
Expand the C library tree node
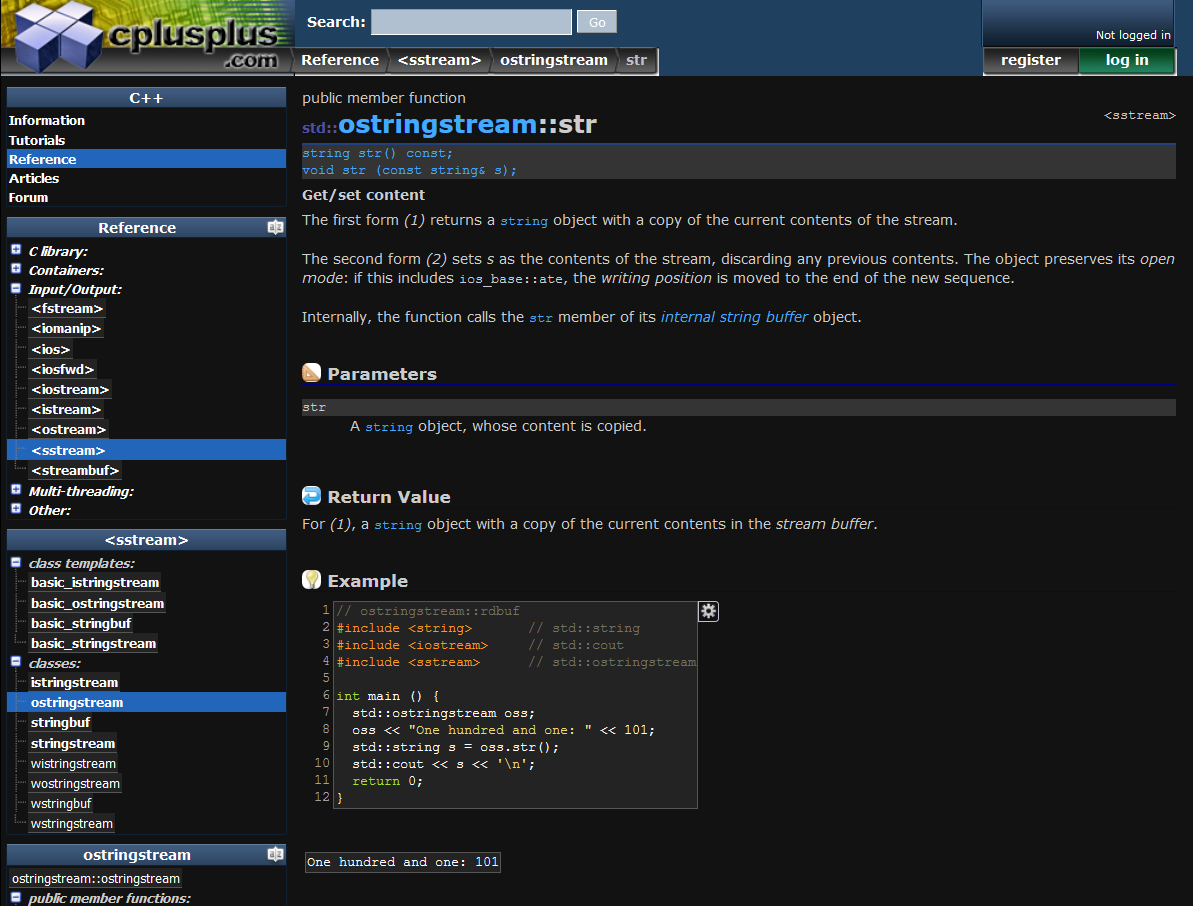click(x=14, y=248)
